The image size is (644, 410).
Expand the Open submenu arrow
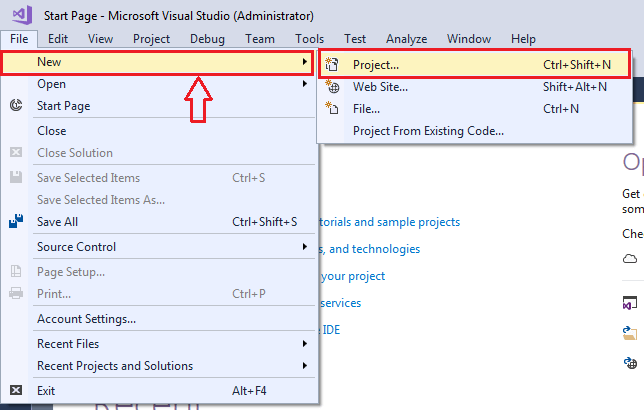coord(305,84)
